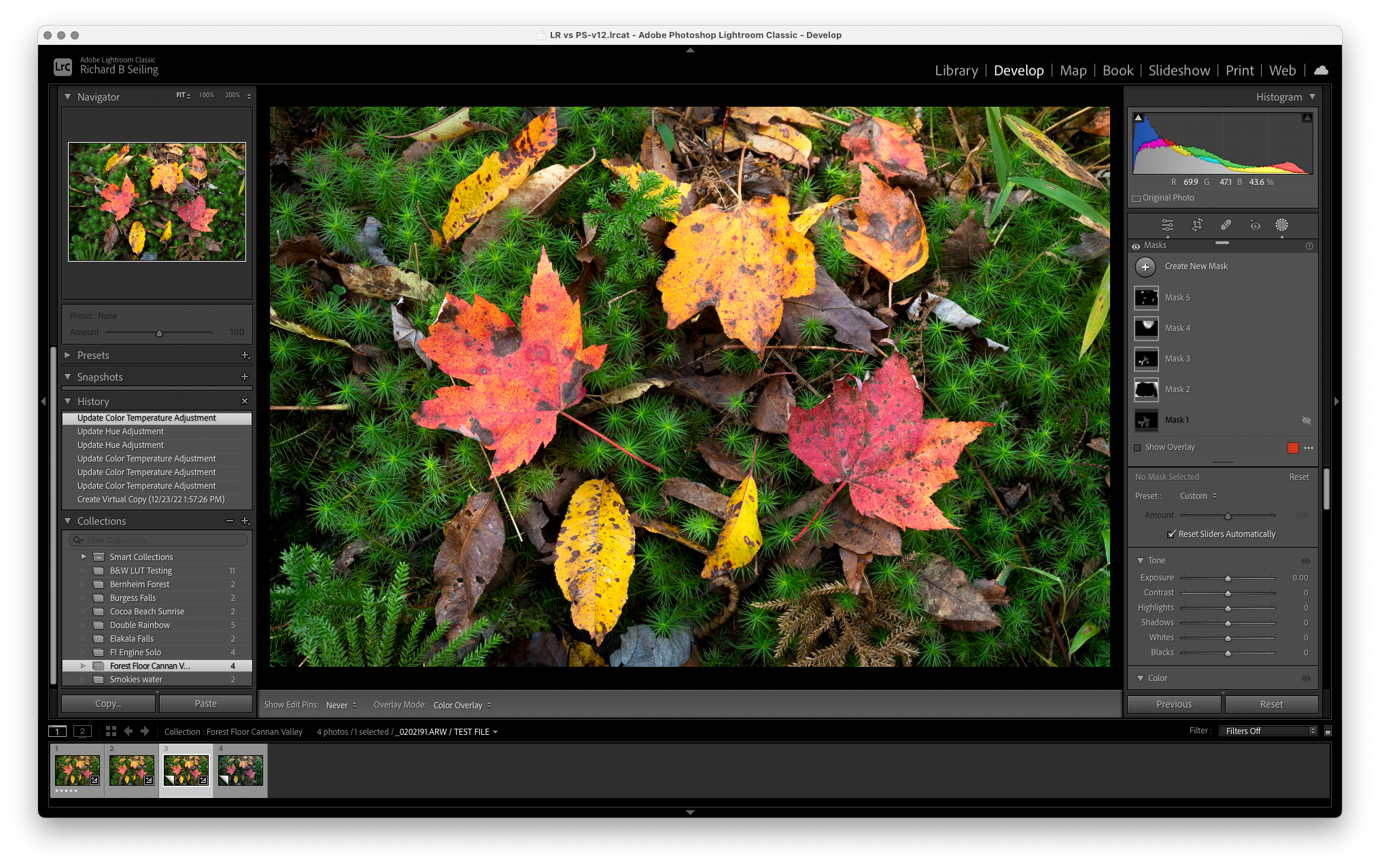Enable the Show Overlay checkbox
1380x868 pixels.
[x=1137, y=447]
